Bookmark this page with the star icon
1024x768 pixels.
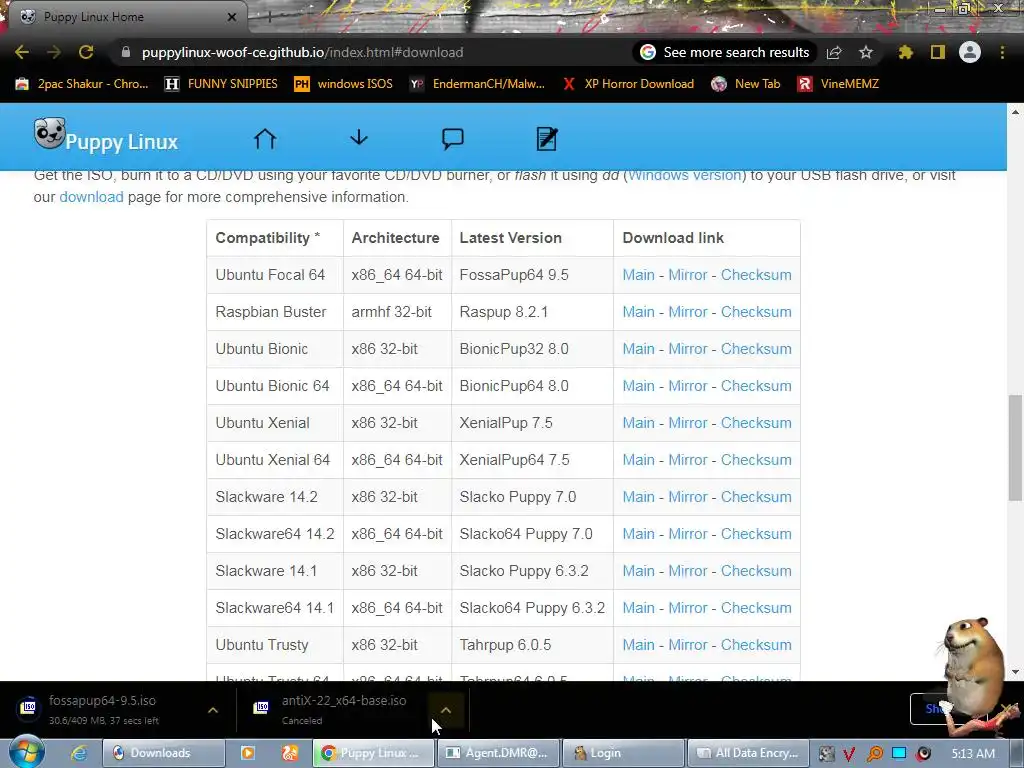[x=866, y=52]
